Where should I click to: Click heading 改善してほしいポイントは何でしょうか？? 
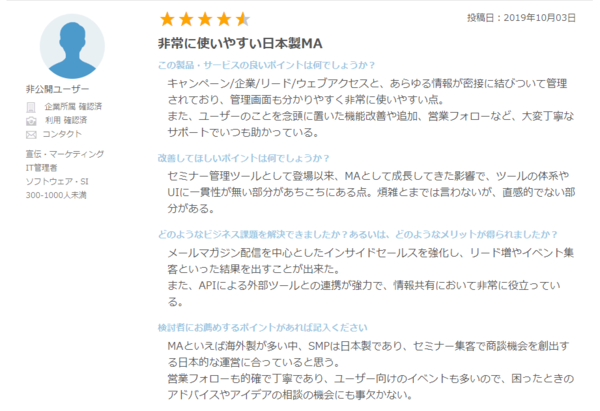tap(243, 158)
